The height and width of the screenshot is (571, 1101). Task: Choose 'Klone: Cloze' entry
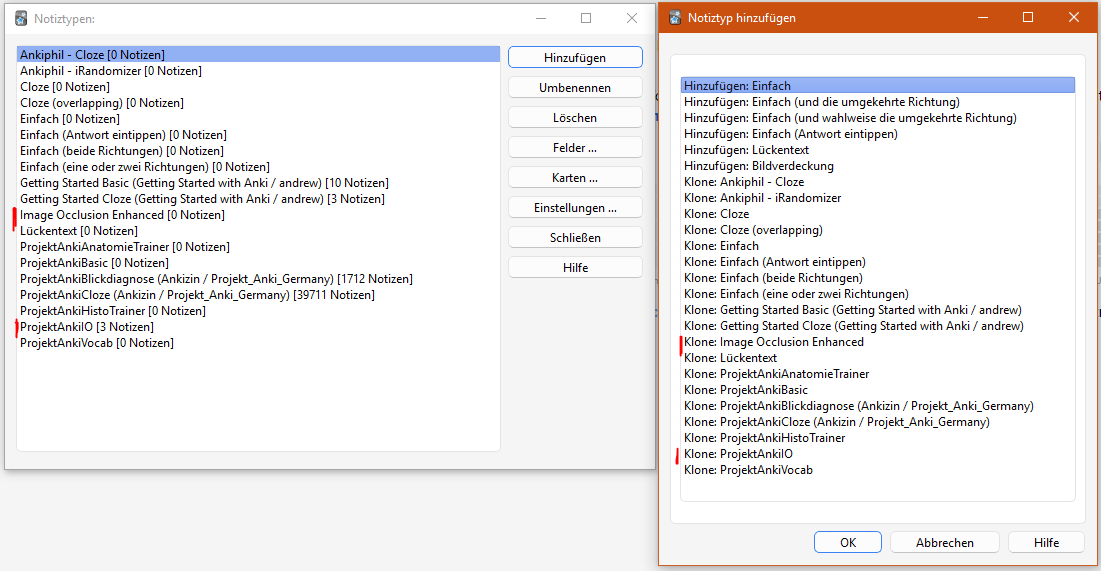(878, 214)
